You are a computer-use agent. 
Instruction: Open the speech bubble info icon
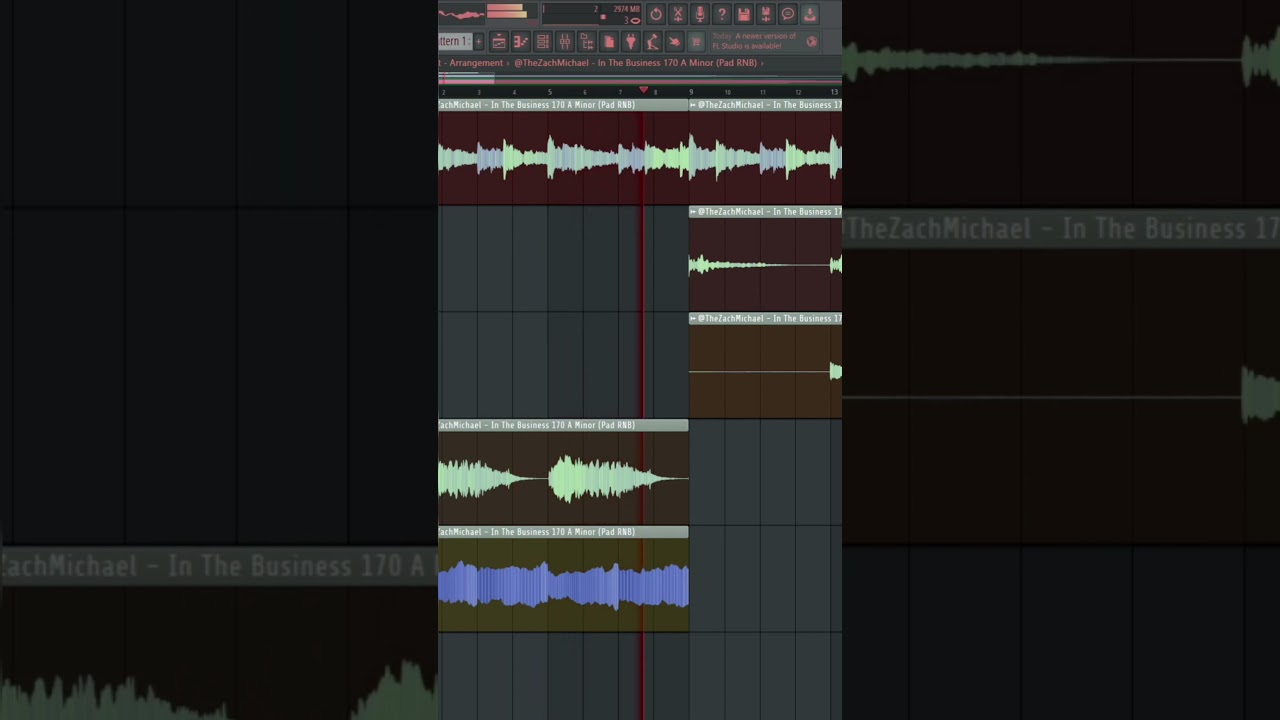(x=788, y=14)
